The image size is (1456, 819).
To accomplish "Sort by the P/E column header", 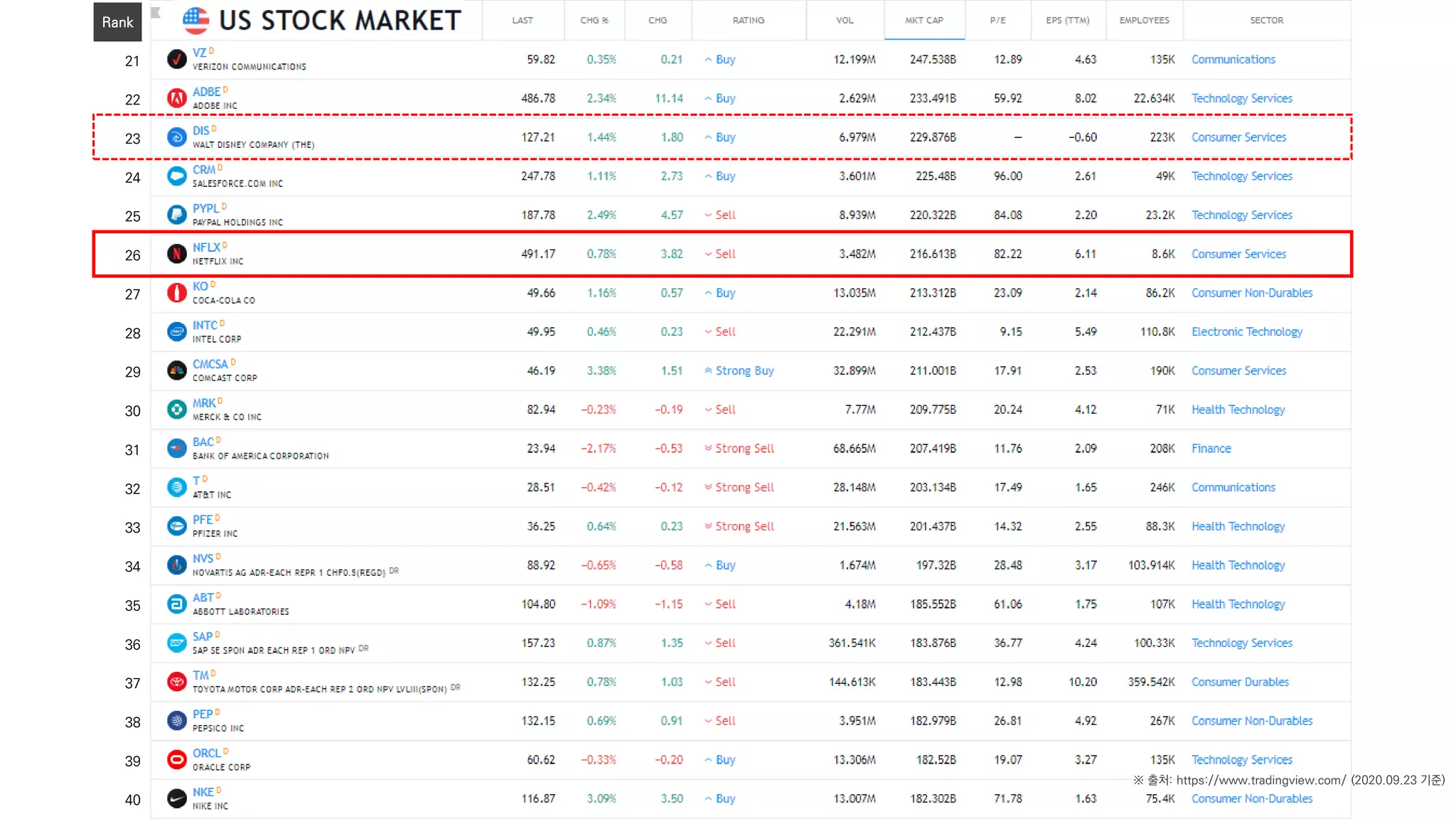I will pos(997,20).
